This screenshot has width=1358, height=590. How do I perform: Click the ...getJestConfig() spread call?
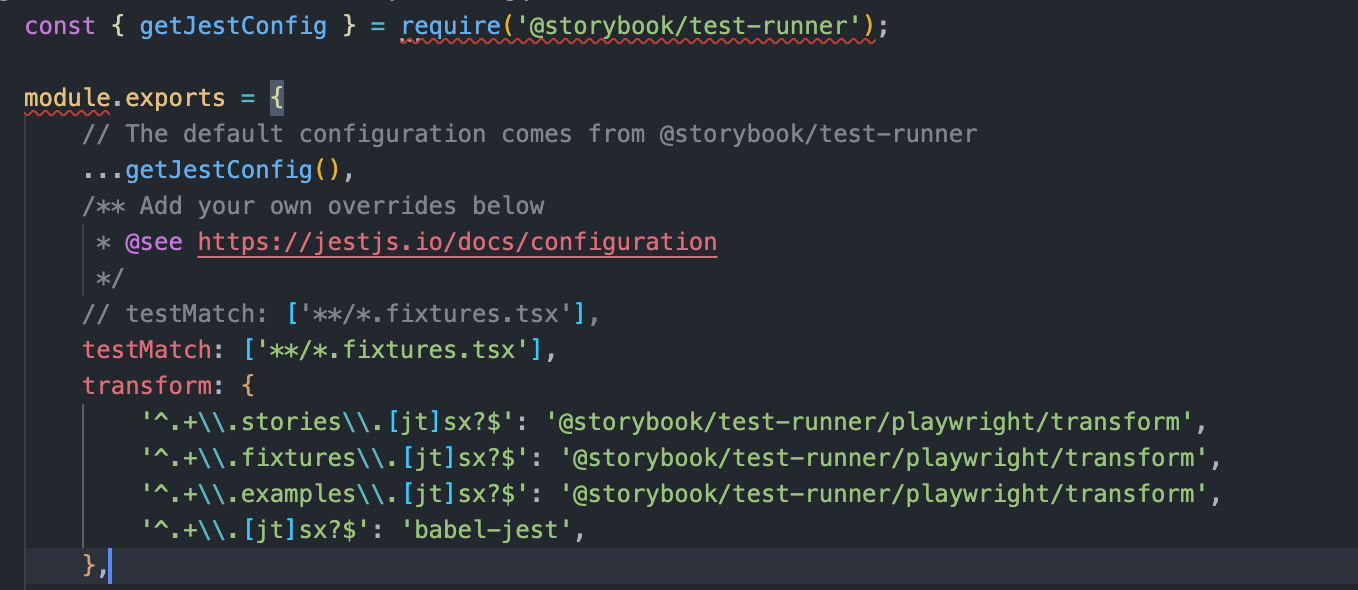click(219, 170)
